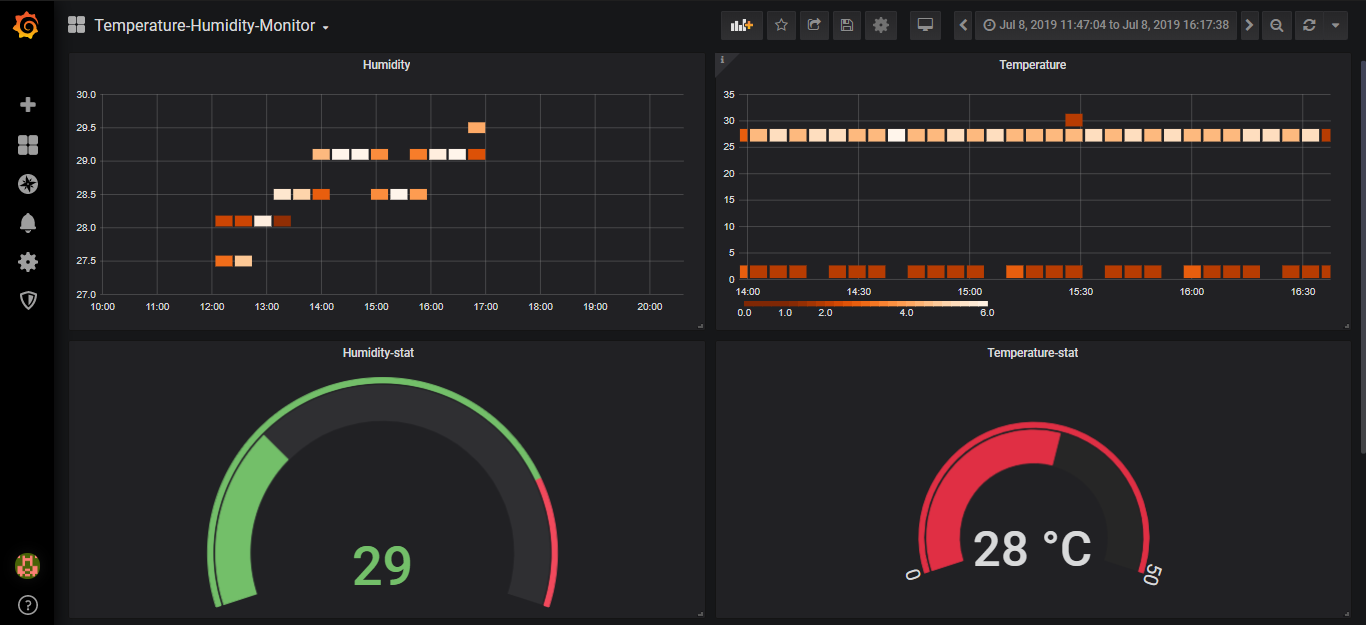This screenshot has height=625, width=1366.
Task: Open the Dashboards icon in sidebar
Action: coord(28,145)
